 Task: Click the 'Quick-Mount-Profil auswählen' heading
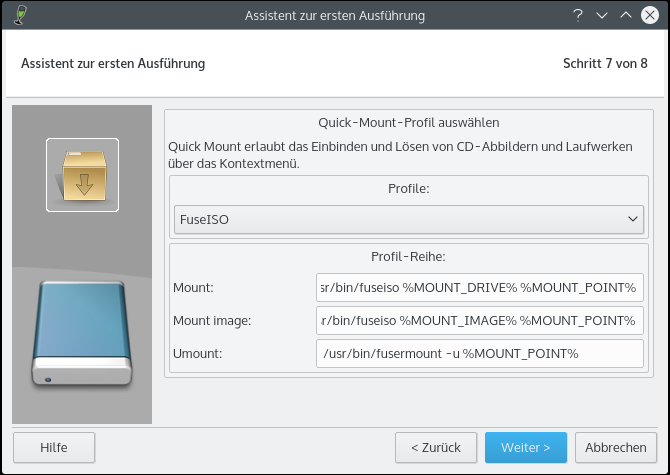click(x=408, y=124)
